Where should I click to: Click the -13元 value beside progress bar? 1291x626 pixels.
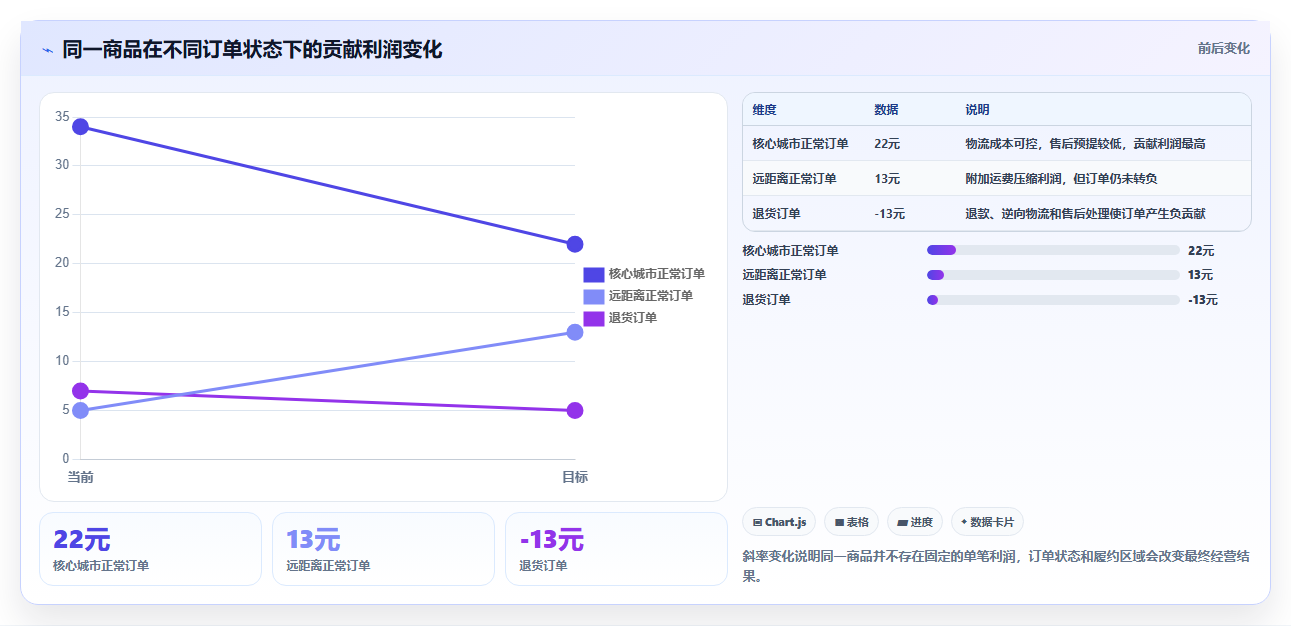[1203, 300]
